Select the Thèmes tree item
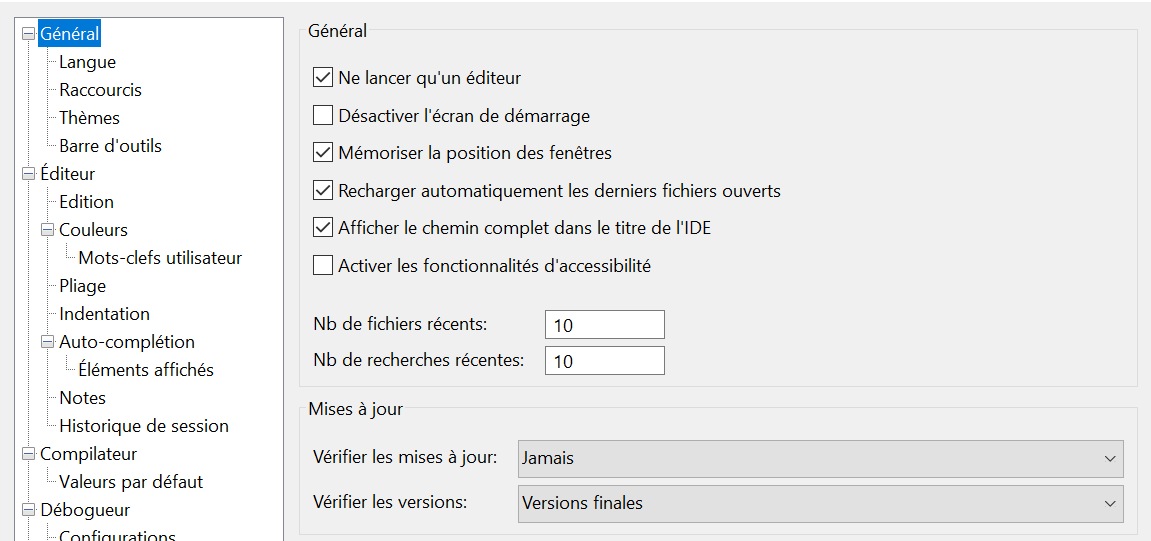 [x=90, y=118]
